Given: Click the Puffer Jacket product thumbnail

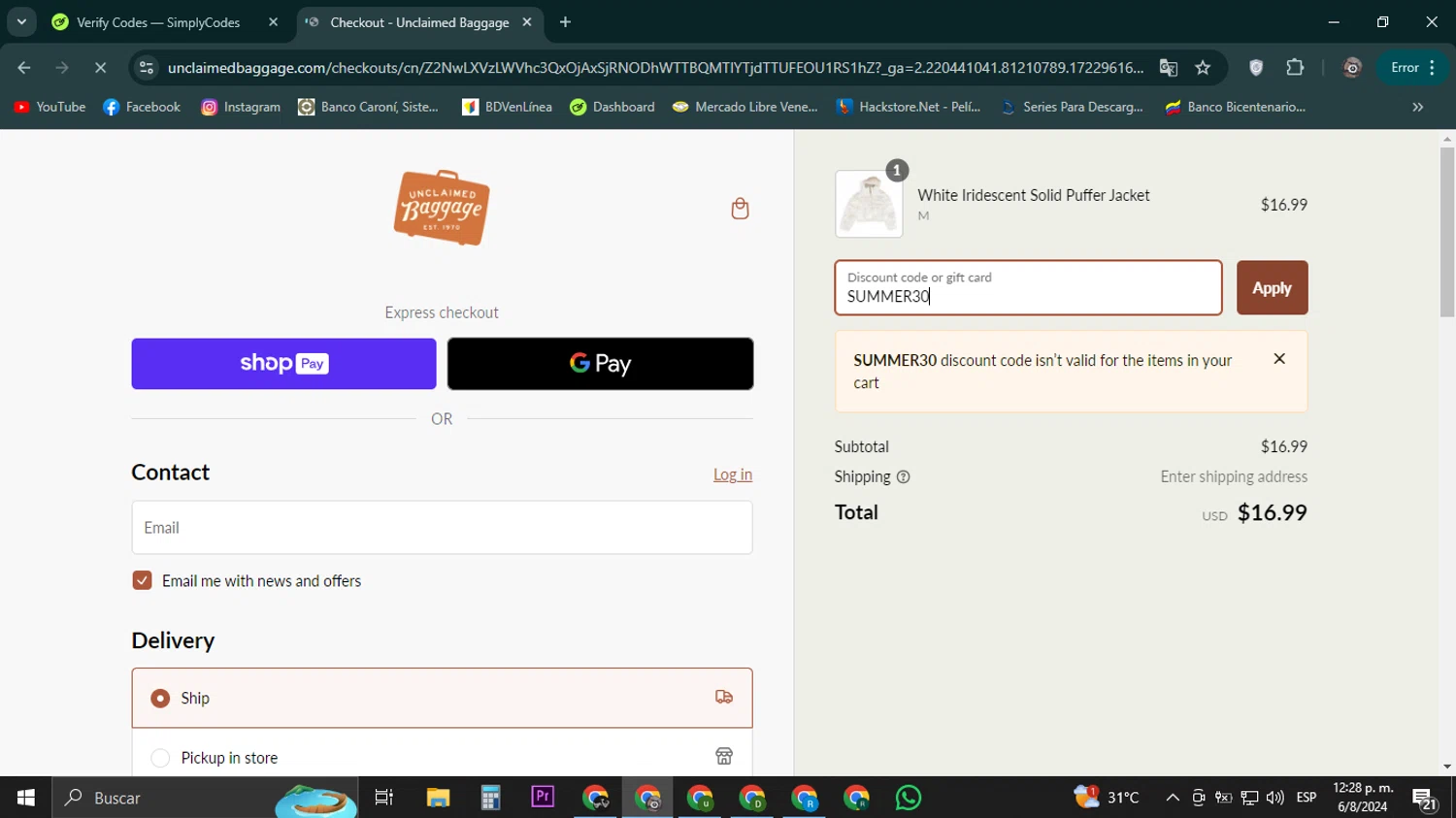Looking at the screenshot, I should (x=869, y=204).
